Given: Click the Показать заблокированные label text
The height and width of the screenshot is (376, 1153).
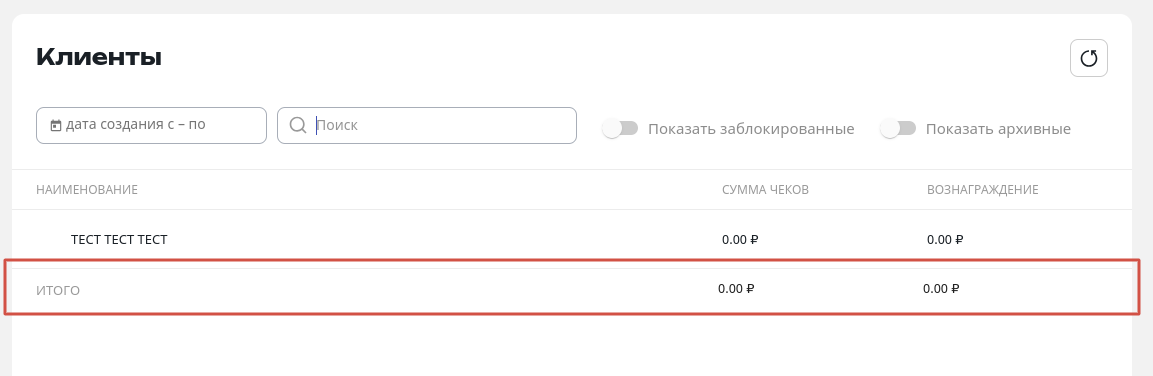Looking at the screenshot, I should (751, 129).
